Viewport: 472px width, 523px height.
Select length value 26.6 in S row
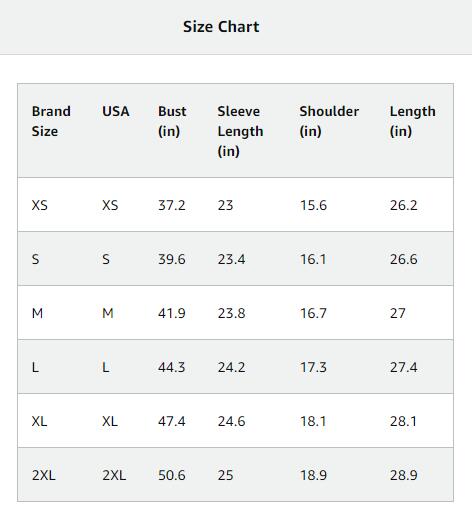coord(404,259)
